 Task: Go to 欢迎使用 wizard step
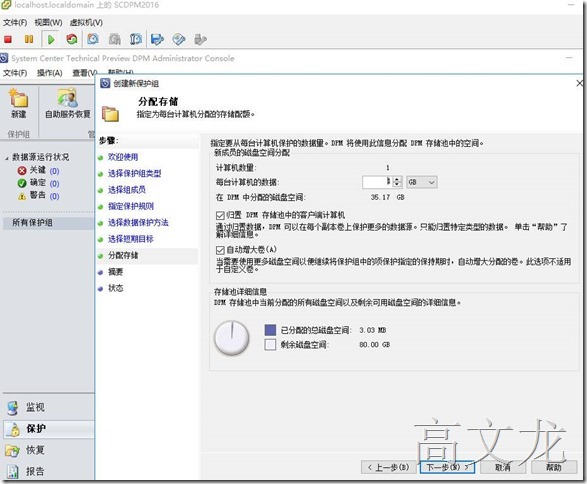123,157
